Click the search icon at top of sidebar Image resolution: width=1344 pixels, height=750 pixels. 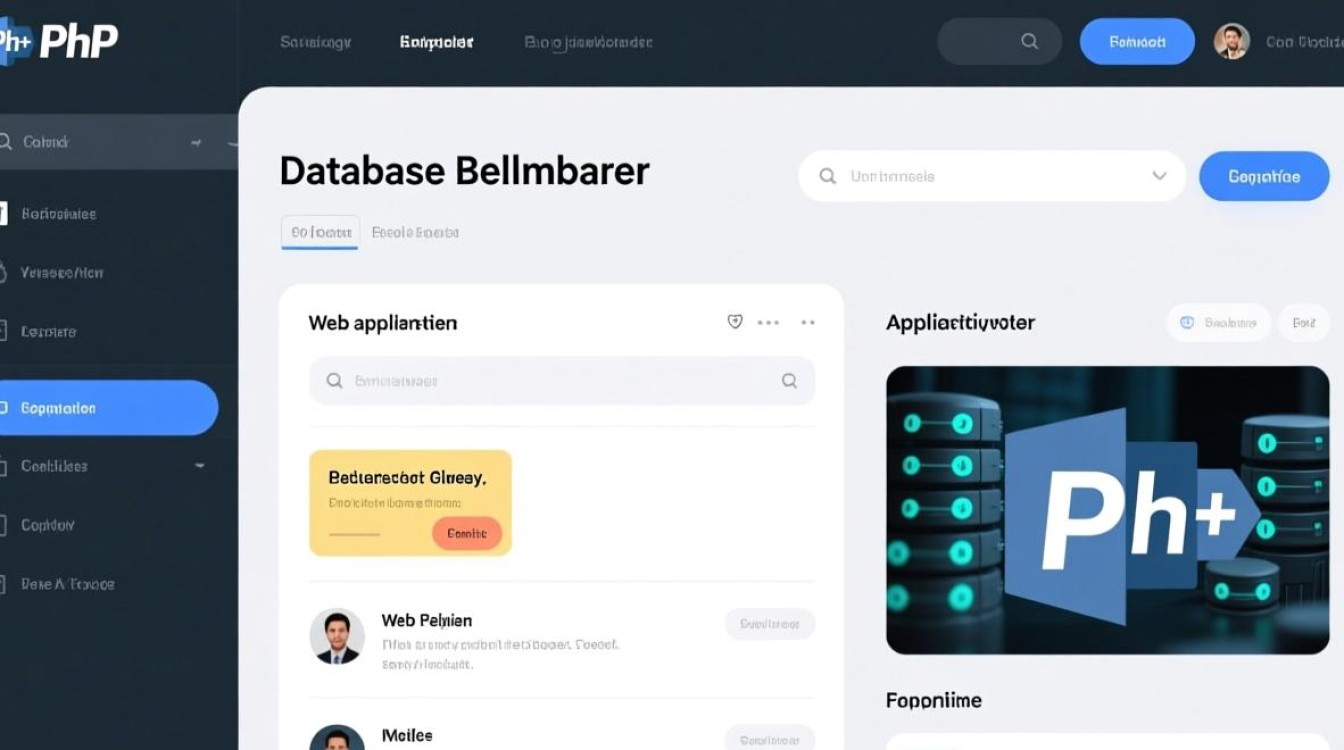click(x=7, y=142)
